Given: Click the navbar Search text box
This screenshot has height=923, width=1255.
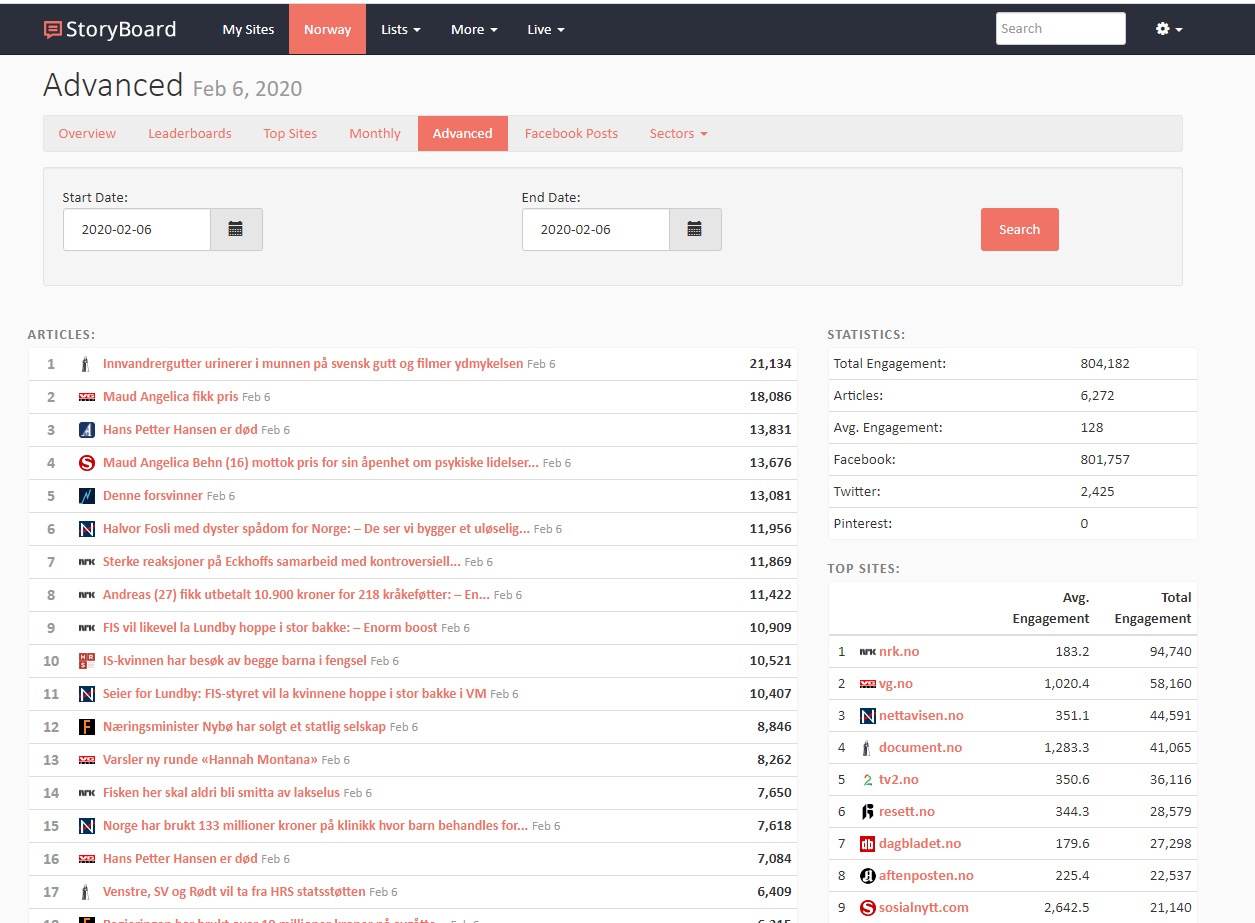Looking at the screenshot, I should coord(1060,29).
